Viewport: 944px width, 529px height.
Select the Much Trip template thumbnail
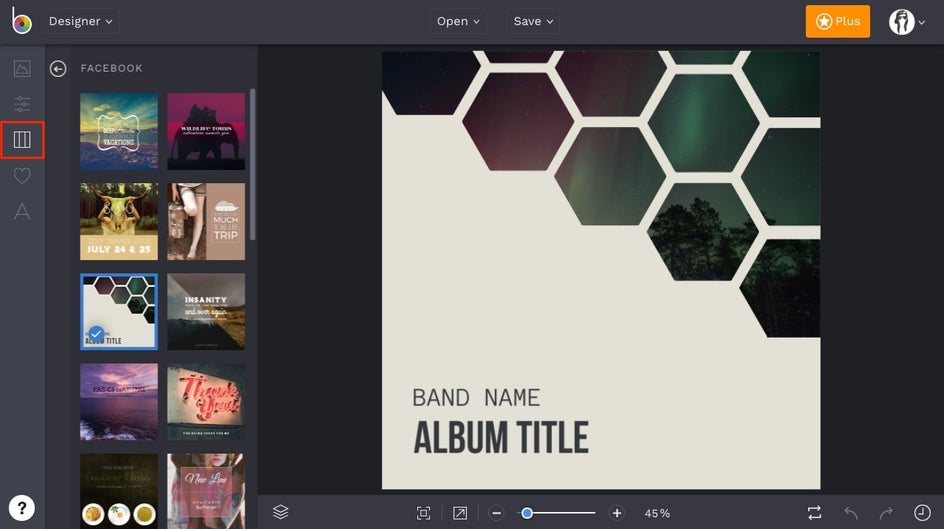(x=206, y=221)
